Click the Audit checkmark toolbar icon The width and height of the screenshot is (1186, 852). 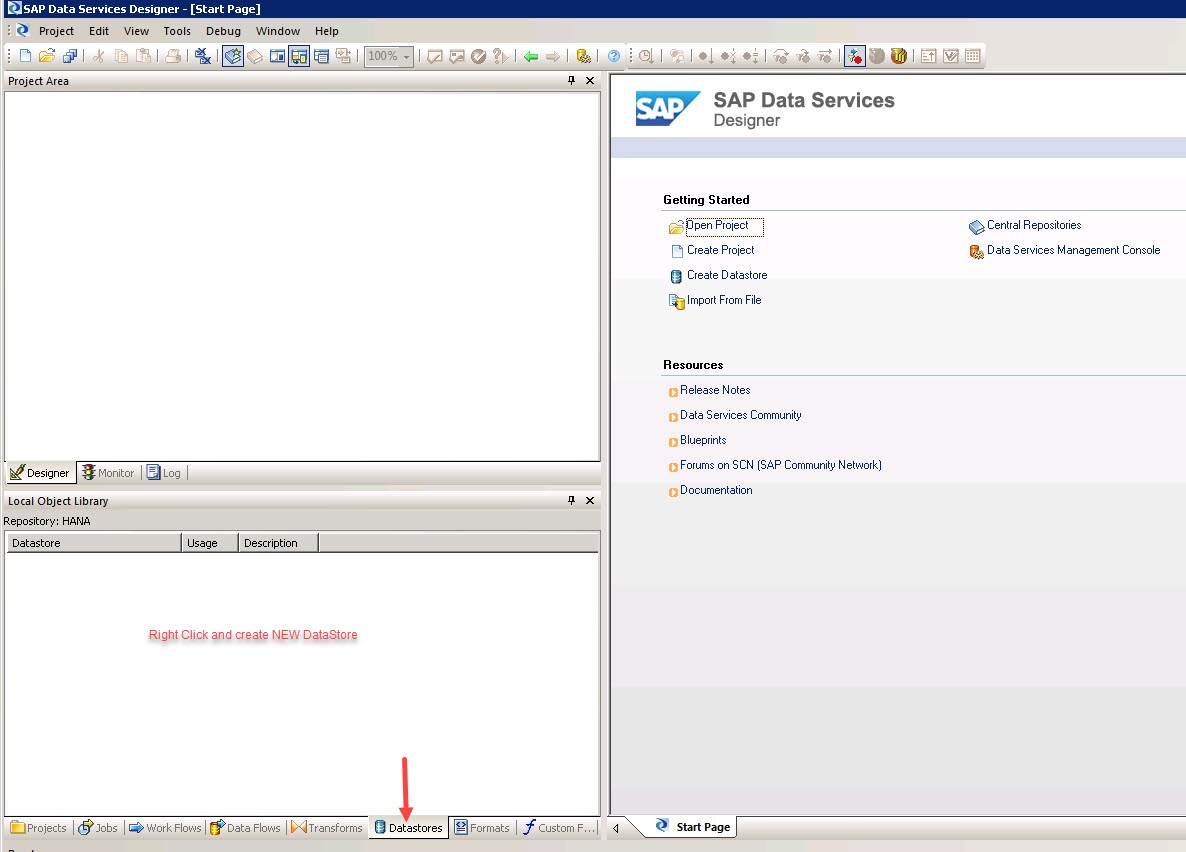tap(478, 56)
